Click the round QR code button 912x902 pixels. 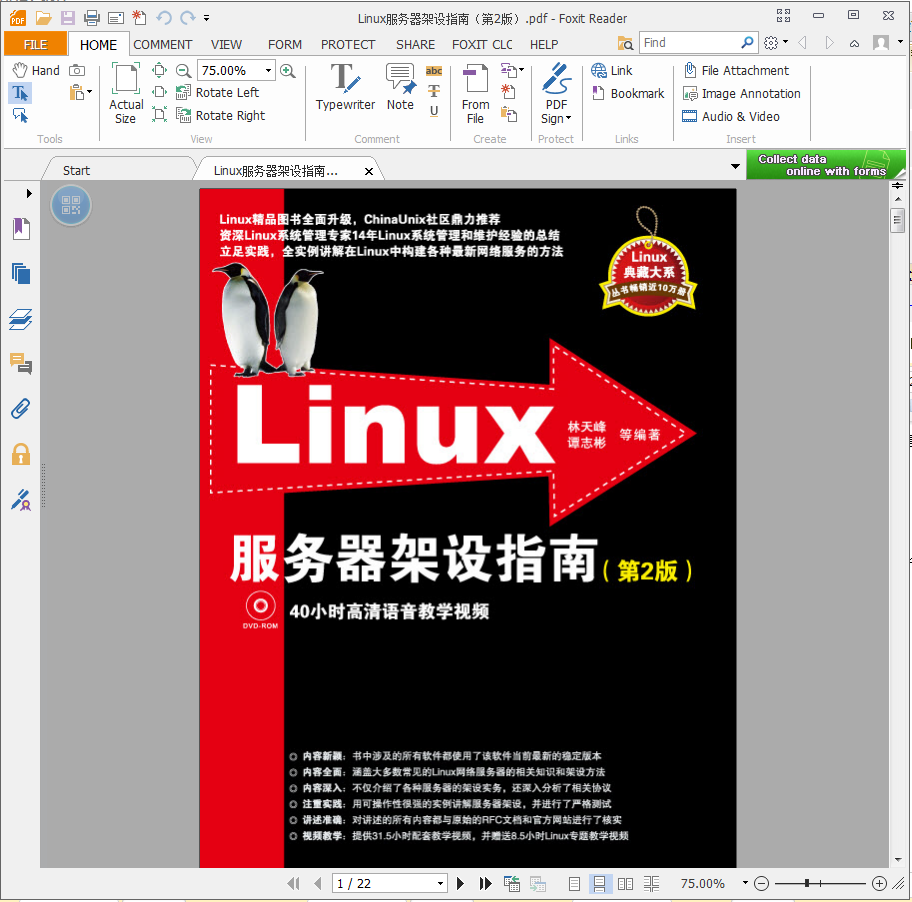pos(71,205)
